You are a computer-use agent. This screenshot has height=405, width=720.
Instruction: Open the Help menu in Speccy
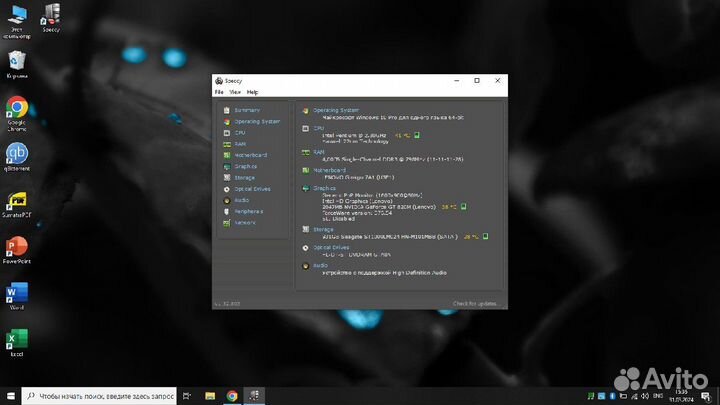point(252,92)
